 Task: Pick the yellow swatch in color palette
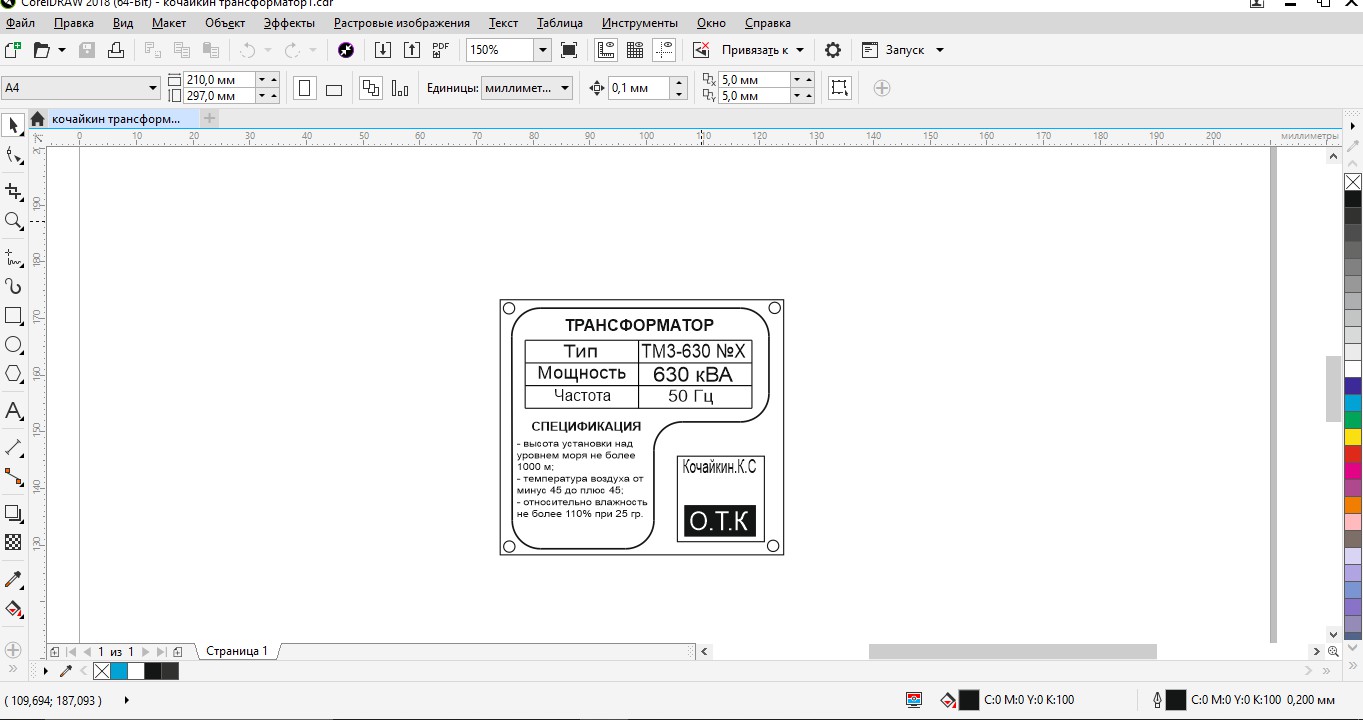click(x=1353, y=437)
